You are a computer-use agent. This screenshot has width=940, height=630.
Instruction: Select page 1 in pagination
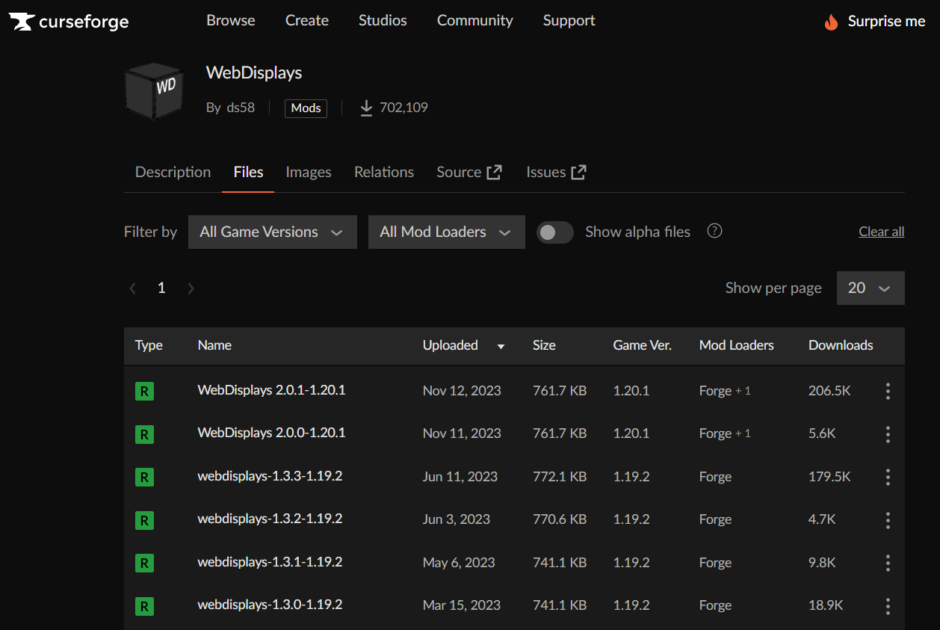(161, 287)
